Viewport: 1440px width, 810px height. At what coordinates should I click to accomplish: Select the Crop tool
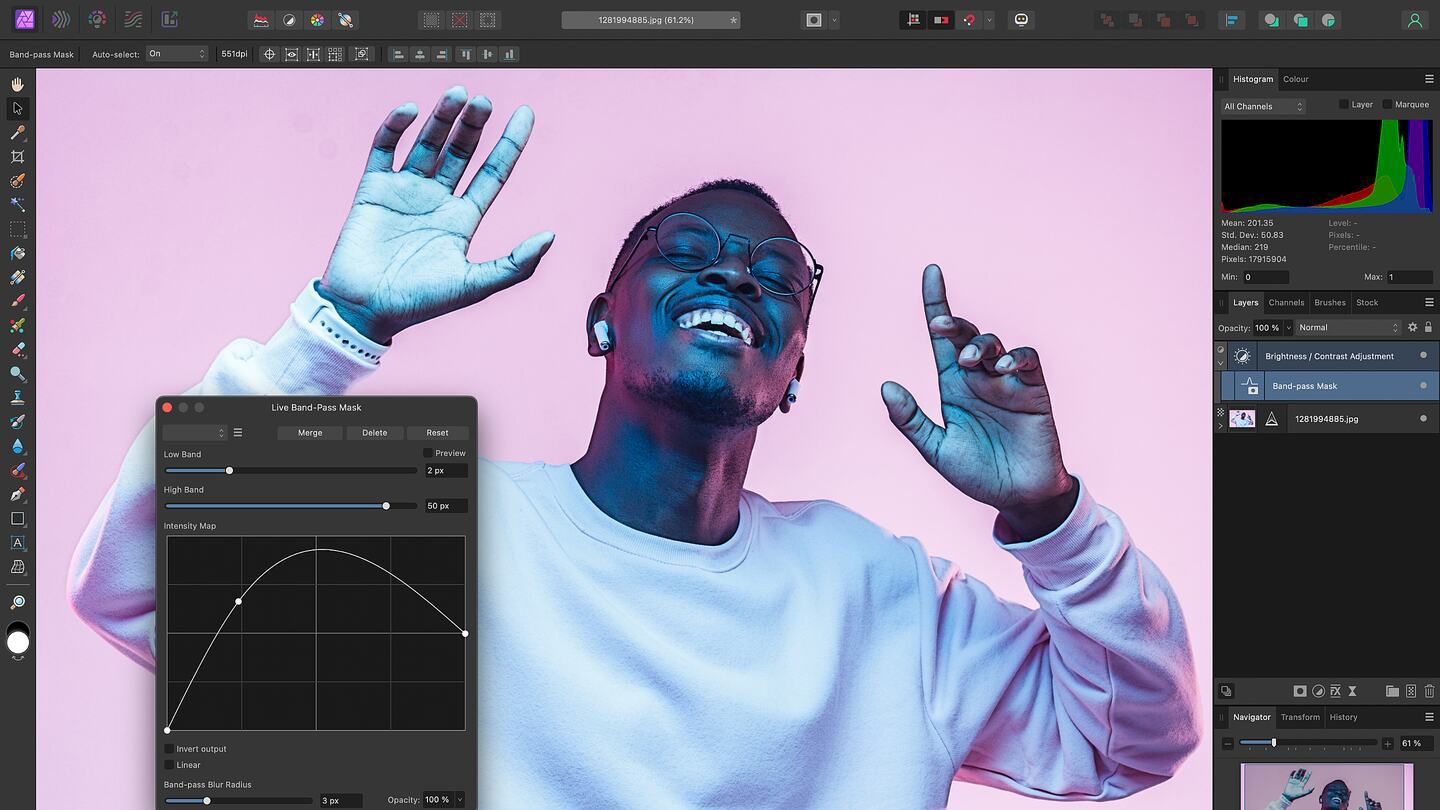coord(17,156)
